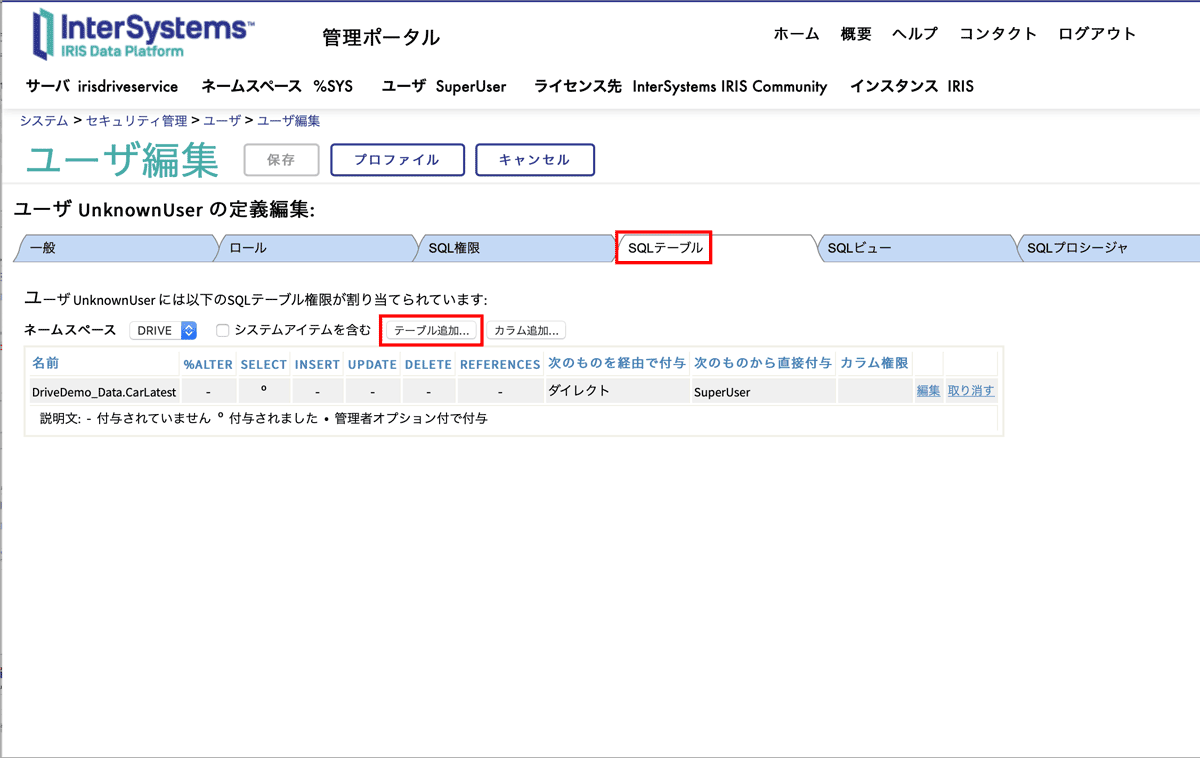Select the SQLテーブル tab
This screenshot has width=1200, height=777.
click(665, 248)
